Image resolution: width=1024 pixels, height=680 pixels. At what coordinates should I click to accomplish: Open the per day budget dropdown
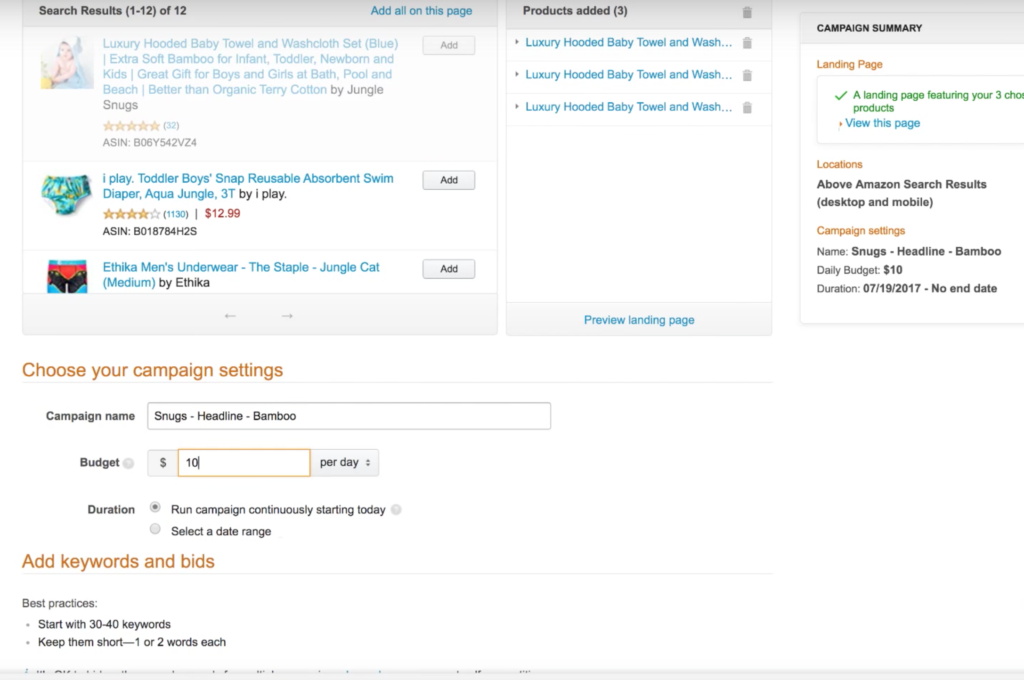345,463
